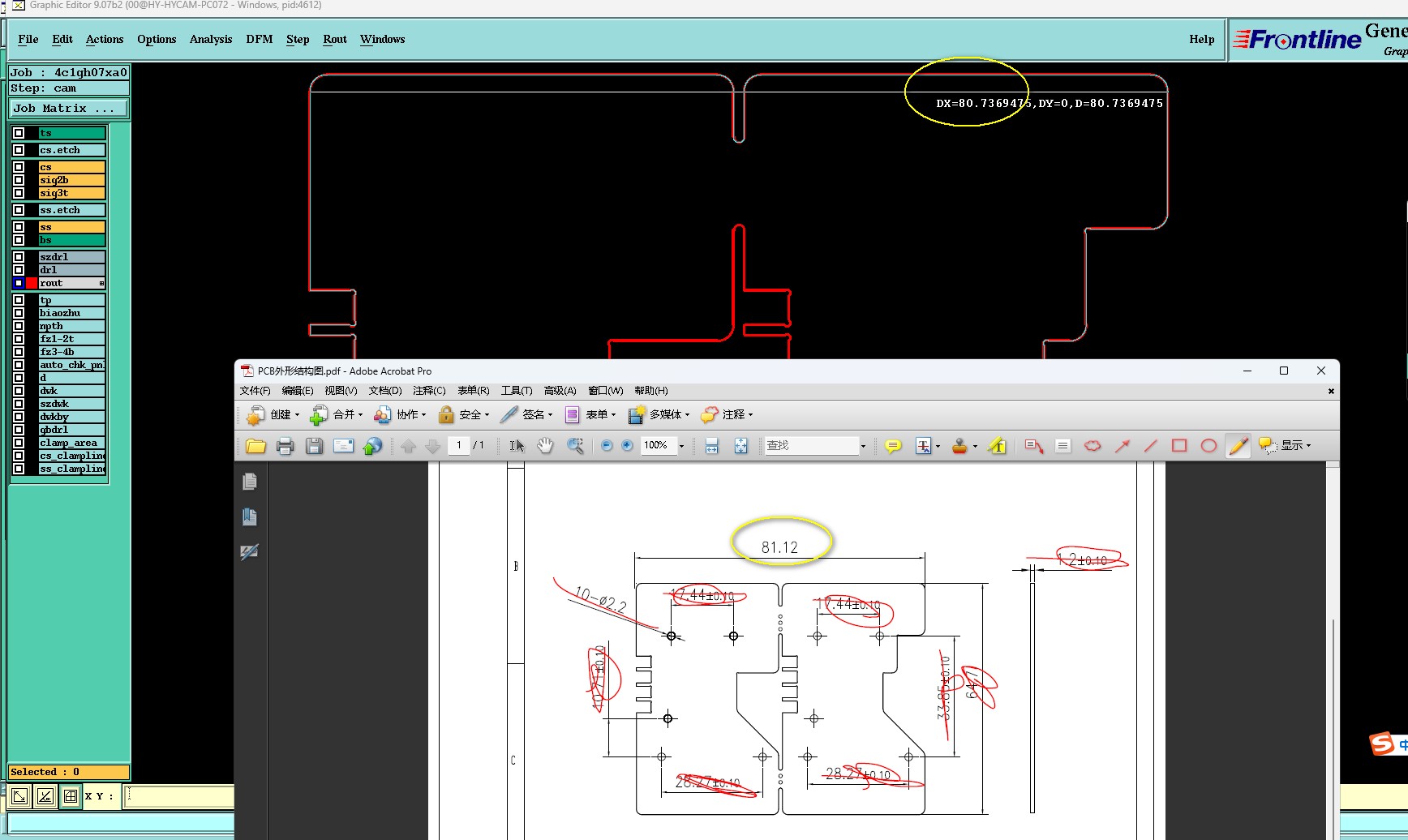Select the auto_chk_pnl layer name
This screenshot has width=1408, height=840.
click(x=72, y=365)
